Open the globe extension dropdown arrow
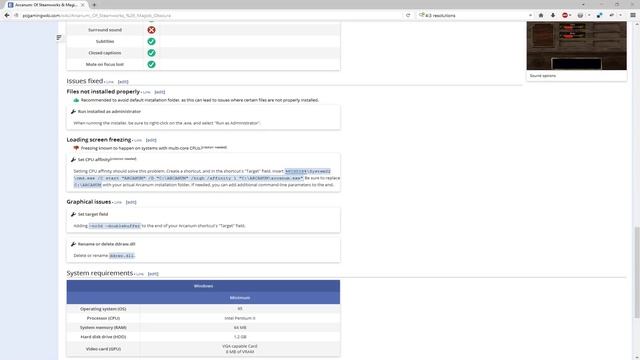 click(589, 15)
